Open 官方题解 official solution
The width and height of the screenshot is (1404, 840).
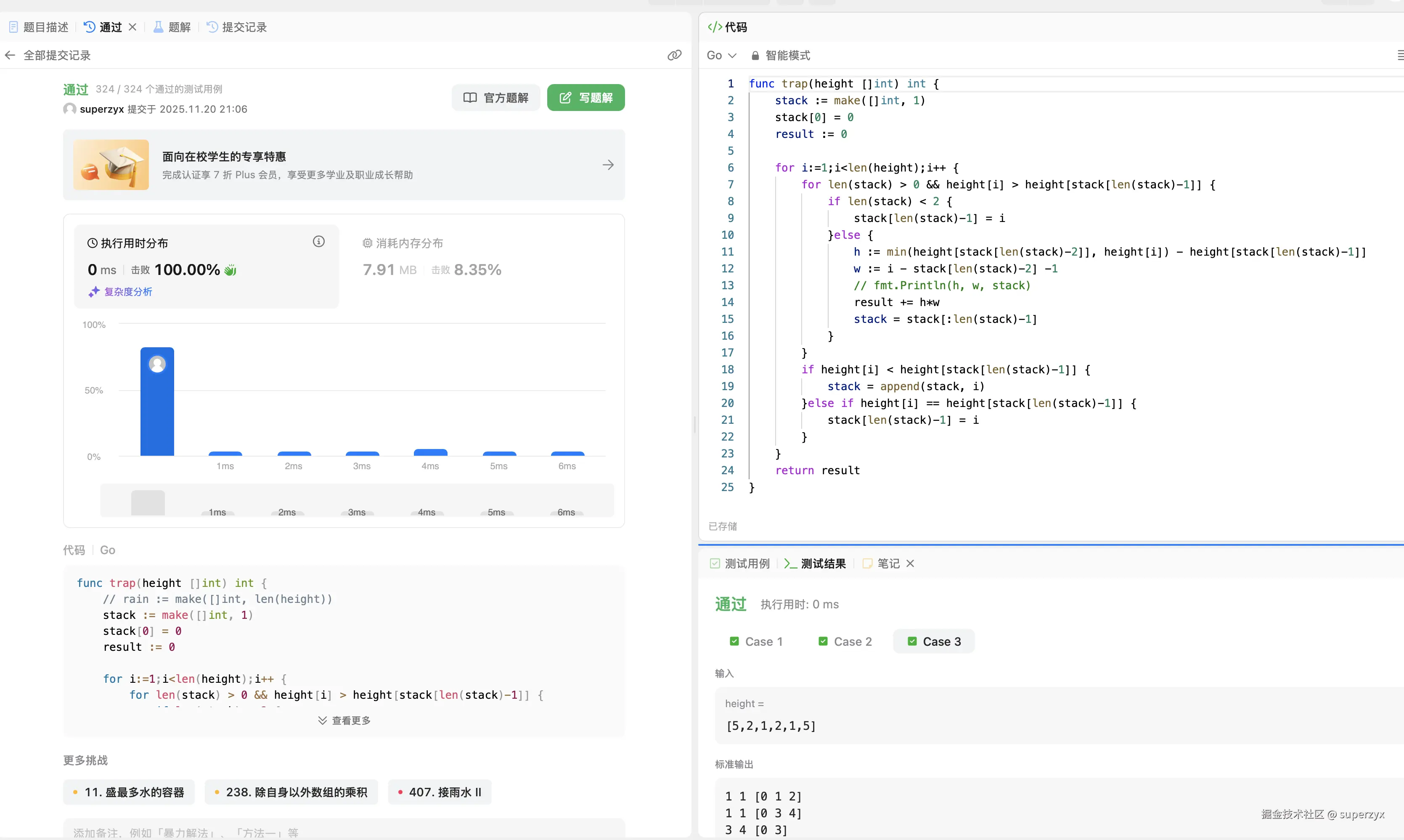(x=496, y=98)
